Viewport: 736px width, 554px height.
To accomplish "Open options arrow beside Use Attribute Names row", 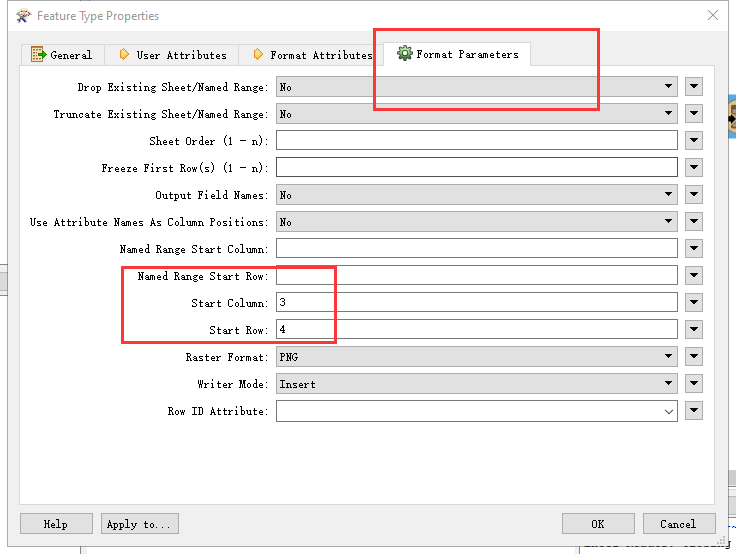I will pyautogui.click(x=694, y=222).
